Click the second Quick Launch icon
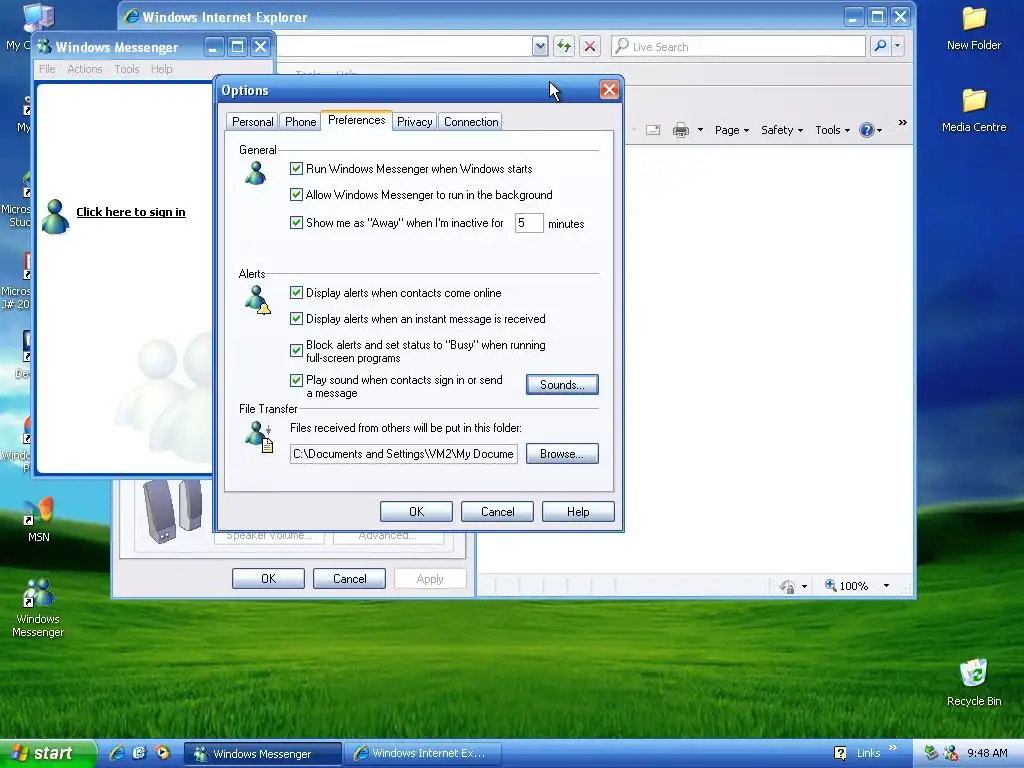This screenshot has width=1024, height=768. 139,753
